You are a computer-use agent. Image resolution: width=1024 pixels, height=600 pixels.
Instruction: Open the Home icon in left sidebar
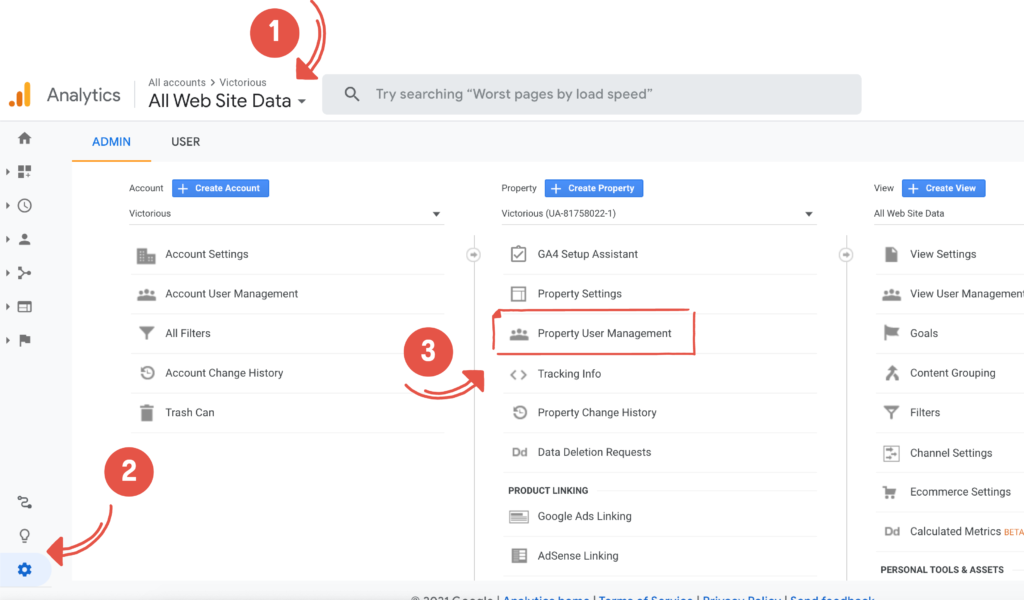point(25,138)
